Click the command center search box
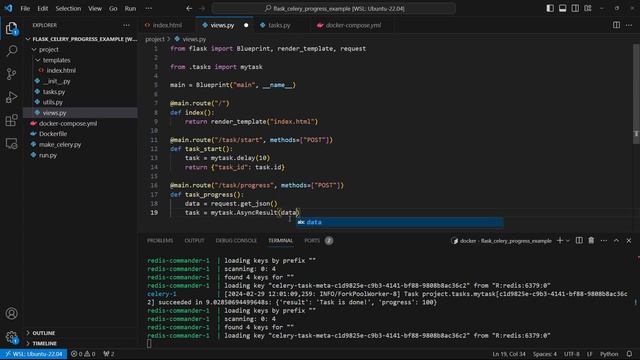 coord(333,8)
